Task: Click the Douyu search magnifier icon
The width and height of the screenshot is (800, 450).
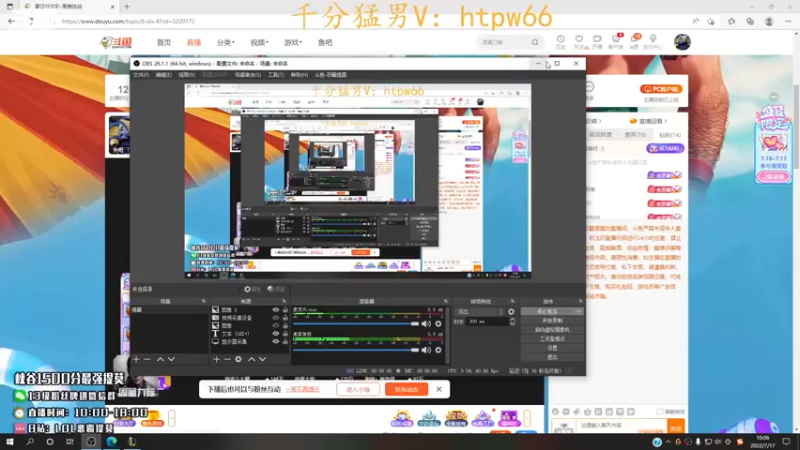Action: pyautogui.click(x=535, y=42)
